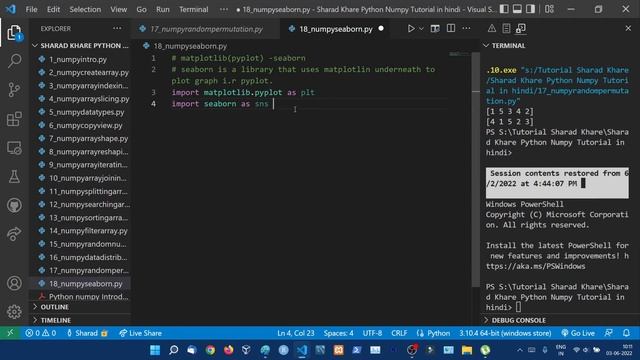Toggle primary side bar layout
This screenshot has width=640, height=360.
pos(504,9)
